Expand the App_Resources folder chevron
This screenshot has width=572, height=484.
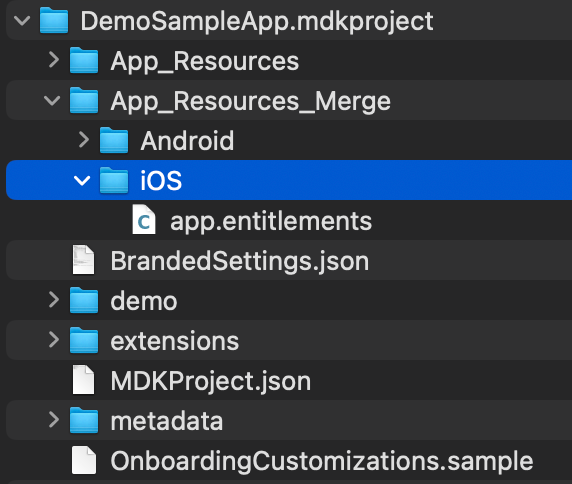click(54, 60)
